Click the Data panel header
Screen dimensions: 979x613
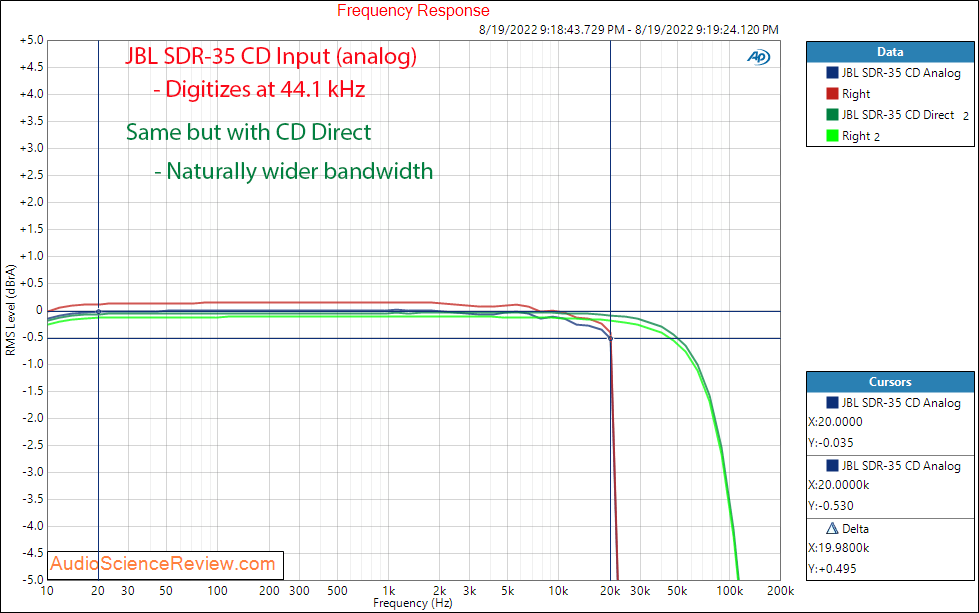[x=890, y=52]
